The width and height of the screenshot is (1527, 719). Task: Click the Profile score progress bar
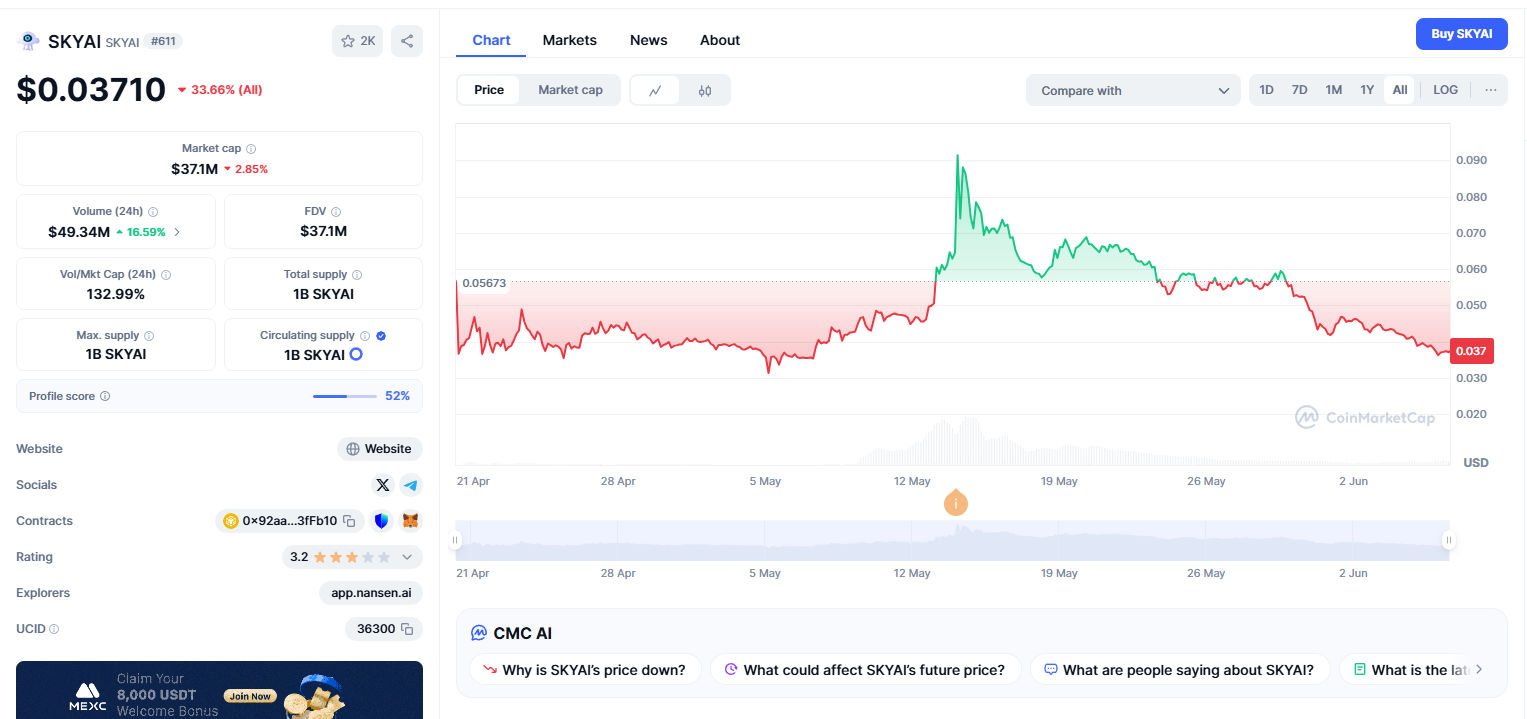[x=345, y=396]
